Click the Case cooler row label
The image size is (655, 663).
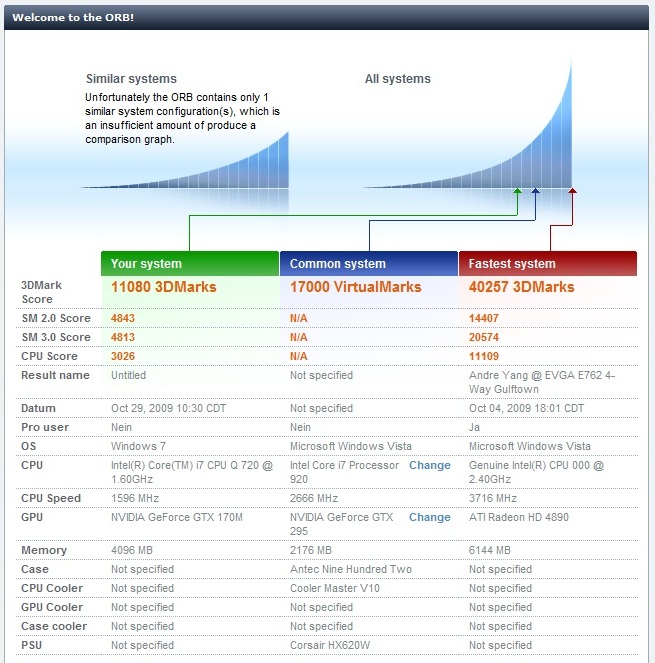[x=54, y=627]
